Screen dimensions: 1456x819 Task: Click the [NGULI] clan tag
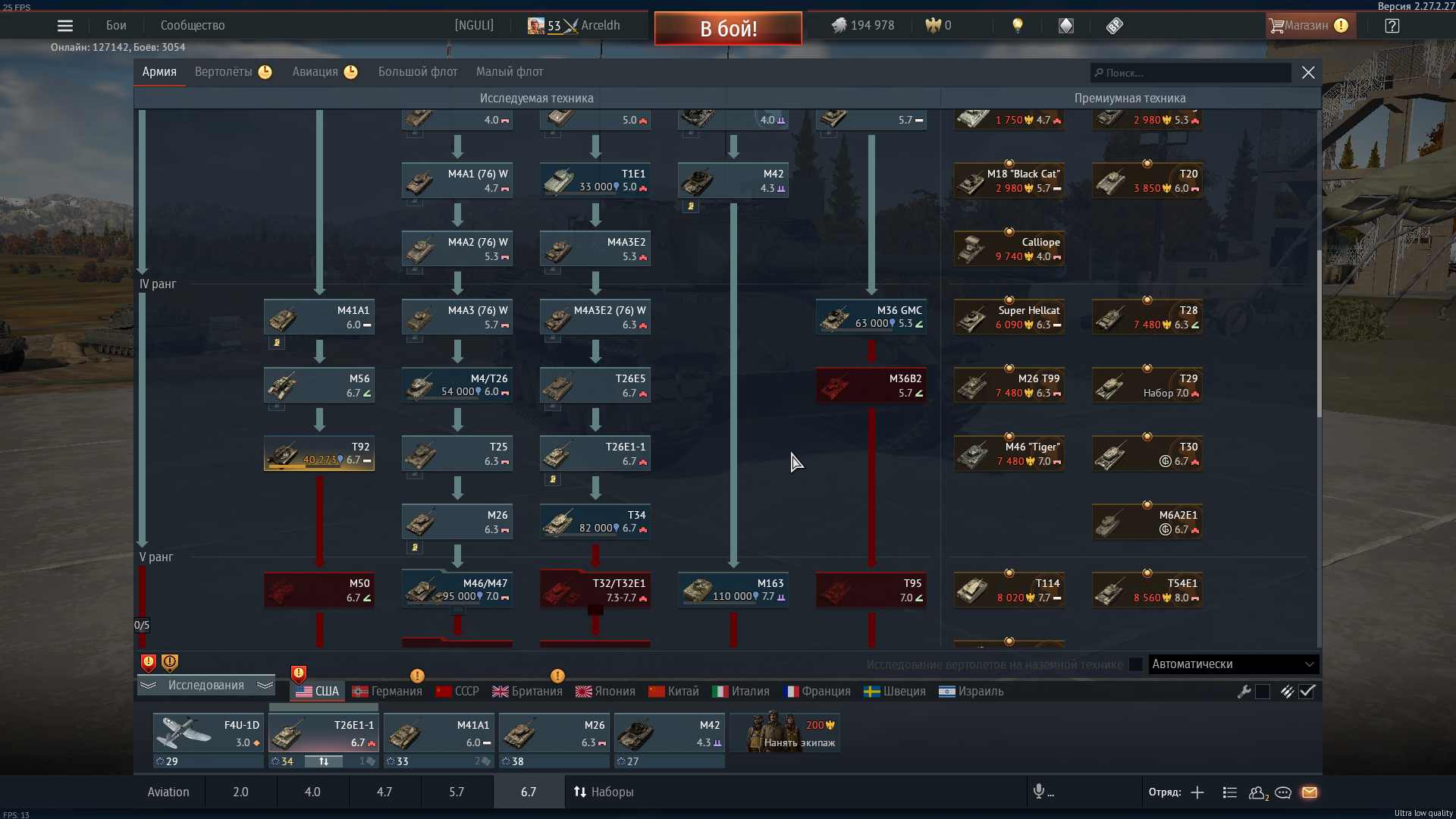474,26
